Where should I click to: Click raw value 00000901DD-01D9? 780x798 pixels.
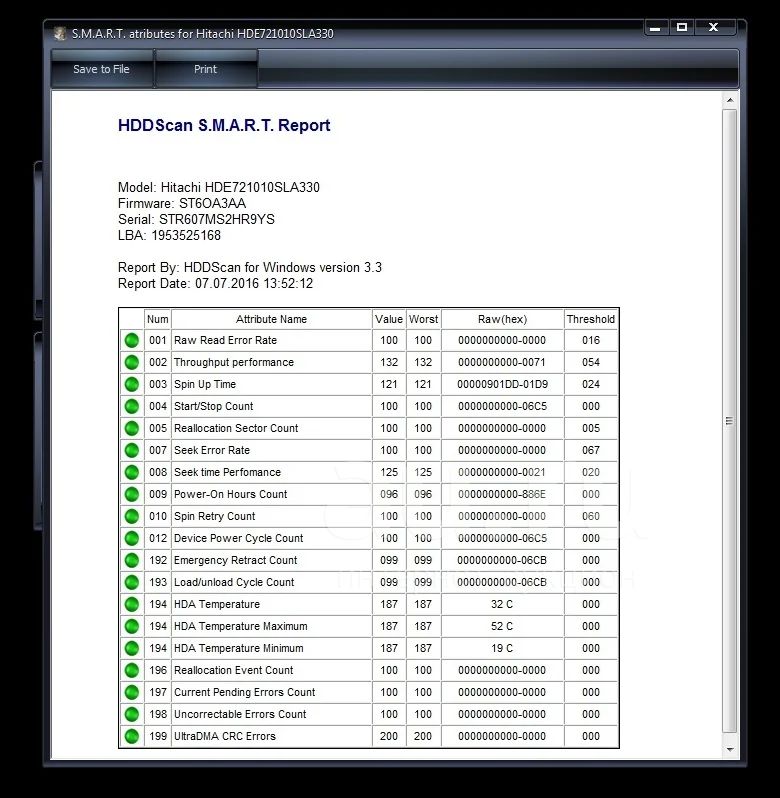[x=502, y=384]
